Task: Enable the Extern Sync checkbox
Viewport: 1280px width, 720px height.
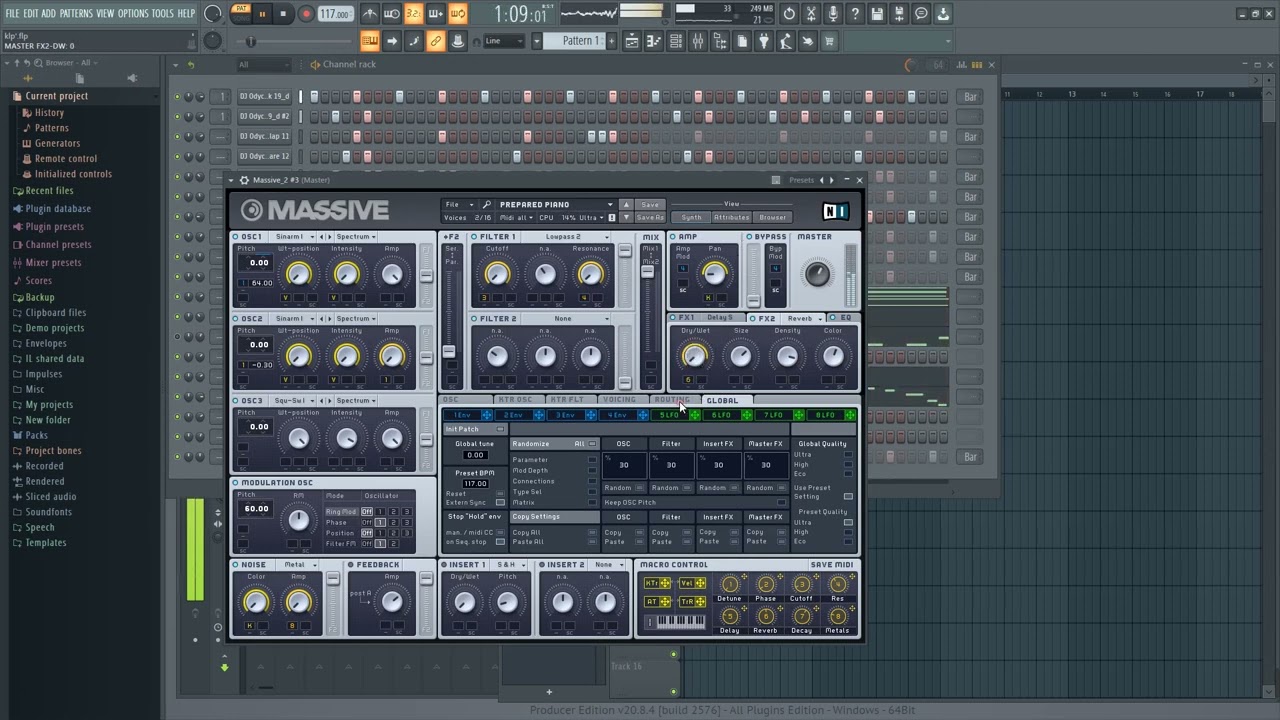Action: tap(501, 503)
